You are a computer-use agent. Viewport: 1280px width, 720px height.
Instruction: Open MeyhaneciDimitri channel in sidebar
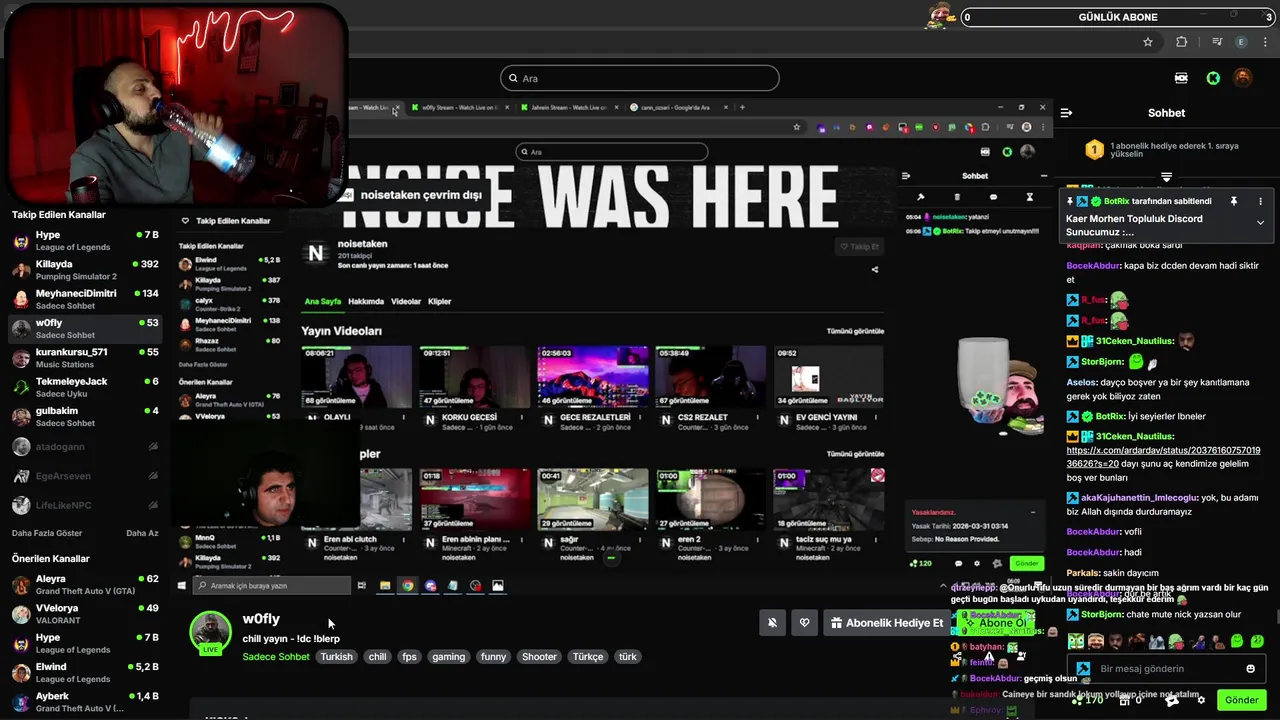point(85,299)
